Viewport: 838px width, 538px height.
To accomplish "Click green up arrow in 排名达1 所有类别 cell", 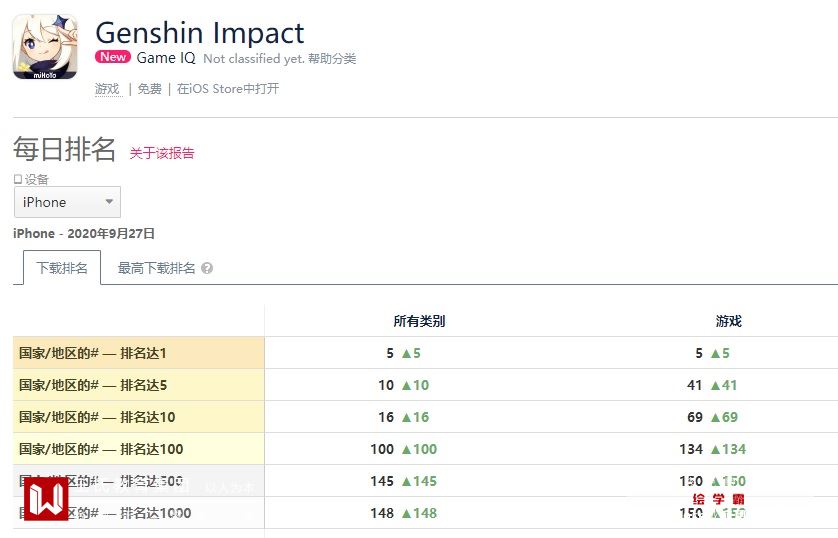I will 406,353.
